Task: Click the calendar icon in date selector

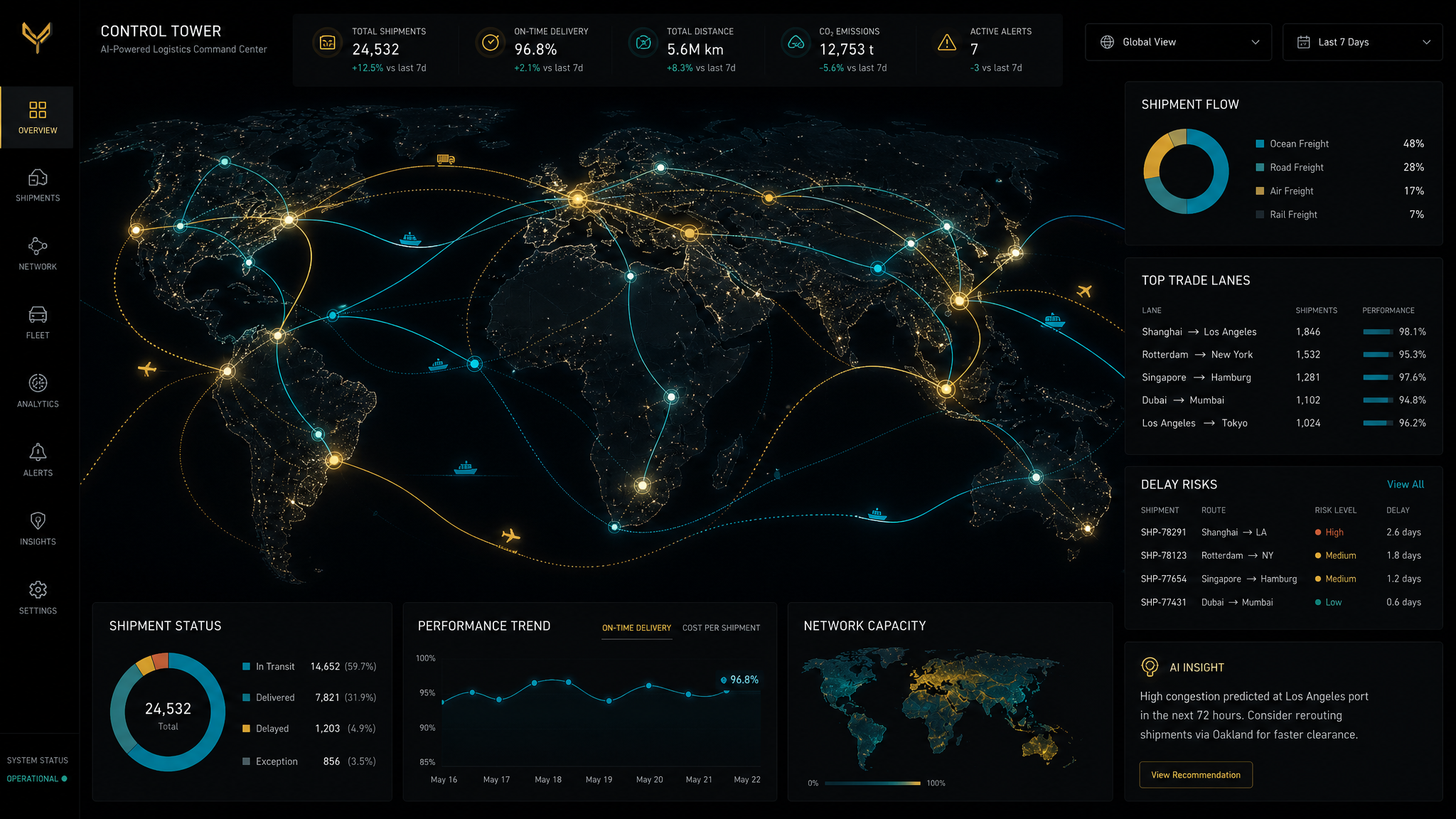Action: (x=1303, y=42)
